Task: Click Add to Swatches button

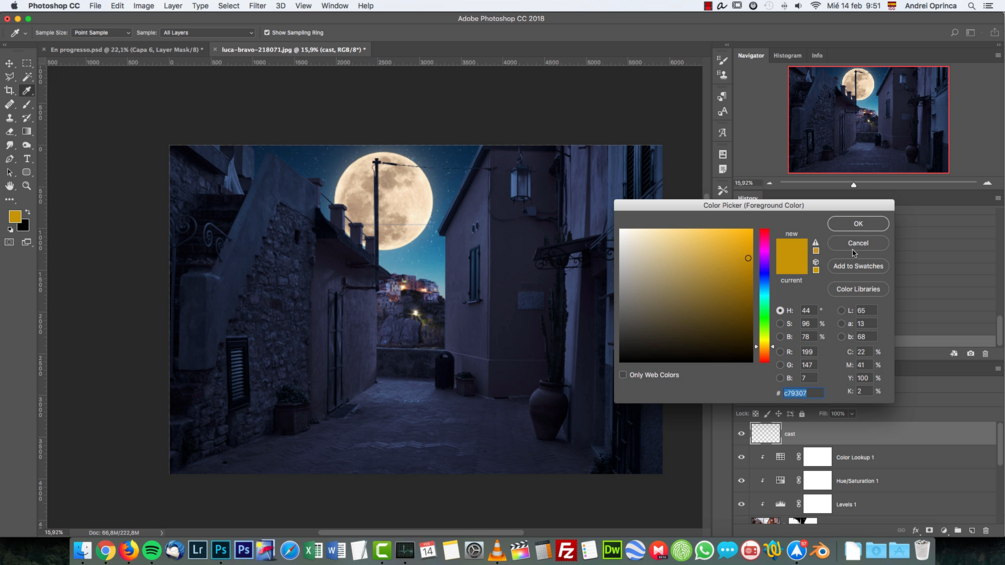Action: (x=858, y=266)
